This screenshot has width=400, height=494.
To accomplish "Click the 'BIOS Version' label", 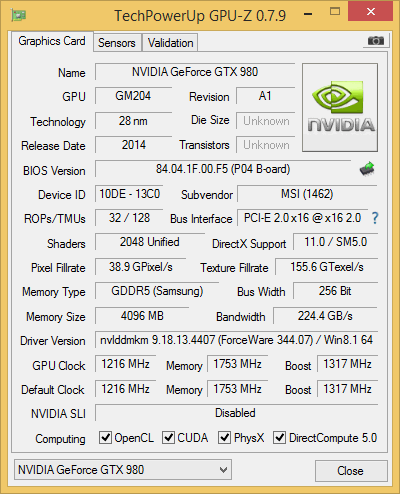I will click(54, 171).
